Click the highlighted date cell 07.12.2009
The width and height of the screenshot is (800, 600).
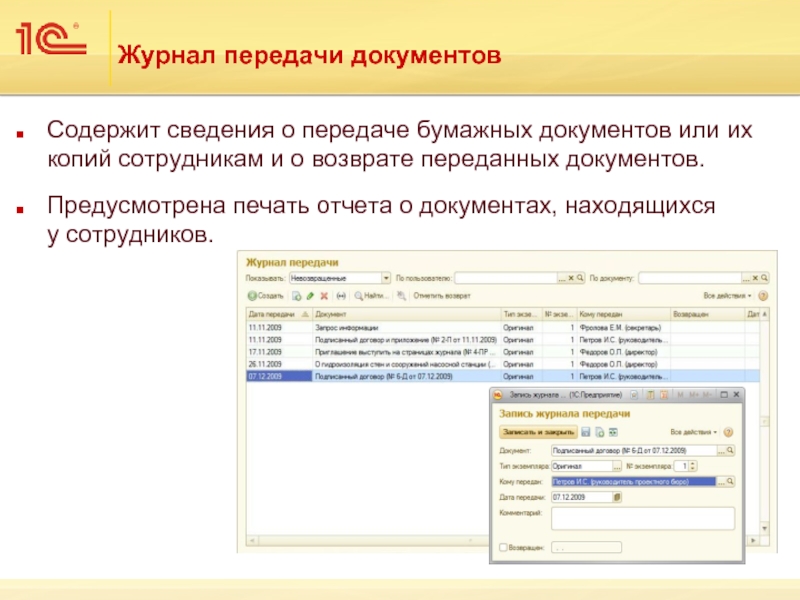coord(279,377)
